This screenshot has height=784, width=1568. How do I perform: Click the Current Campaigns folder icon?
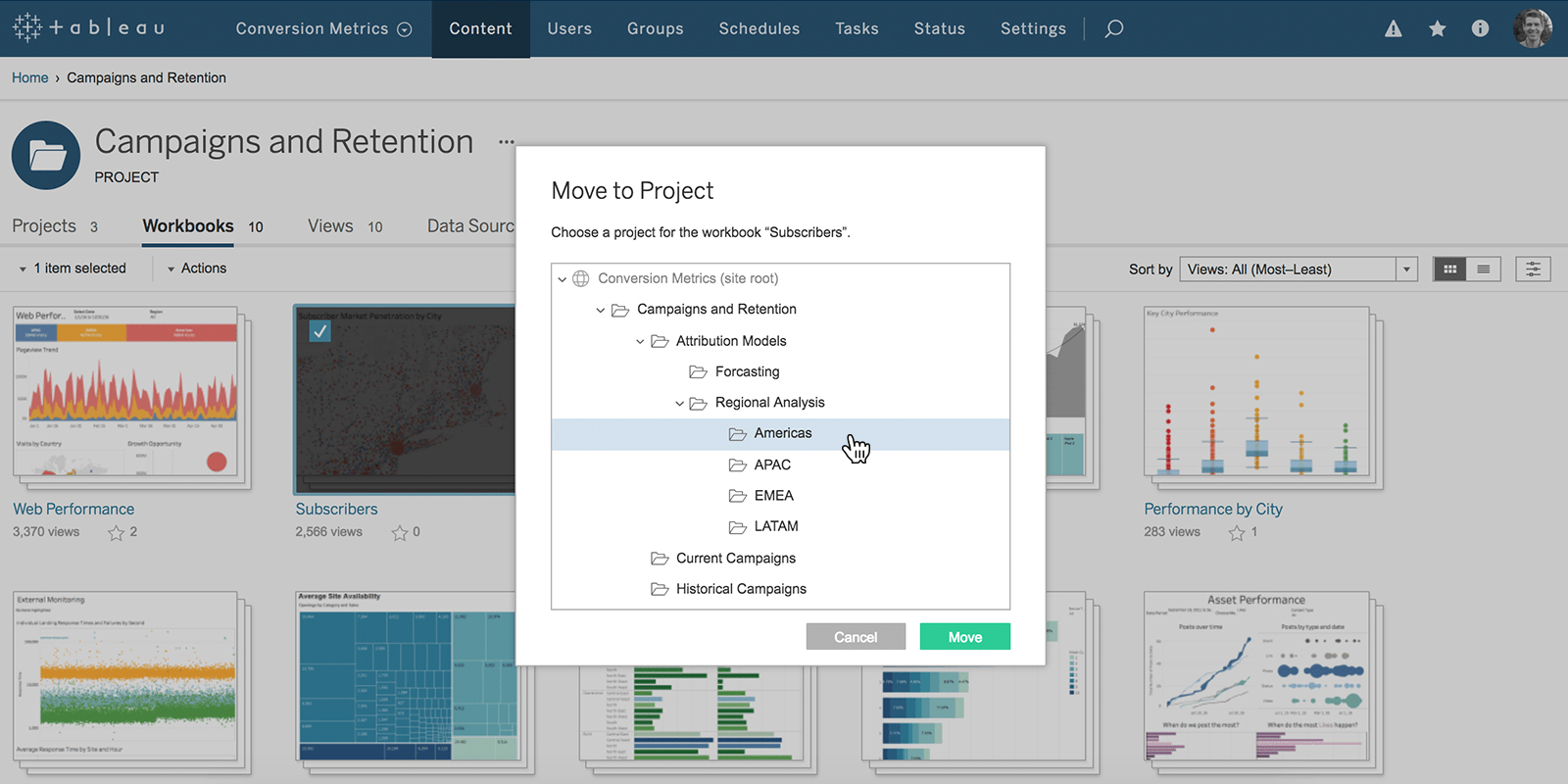pyautogui.click(x=660, y=559)
